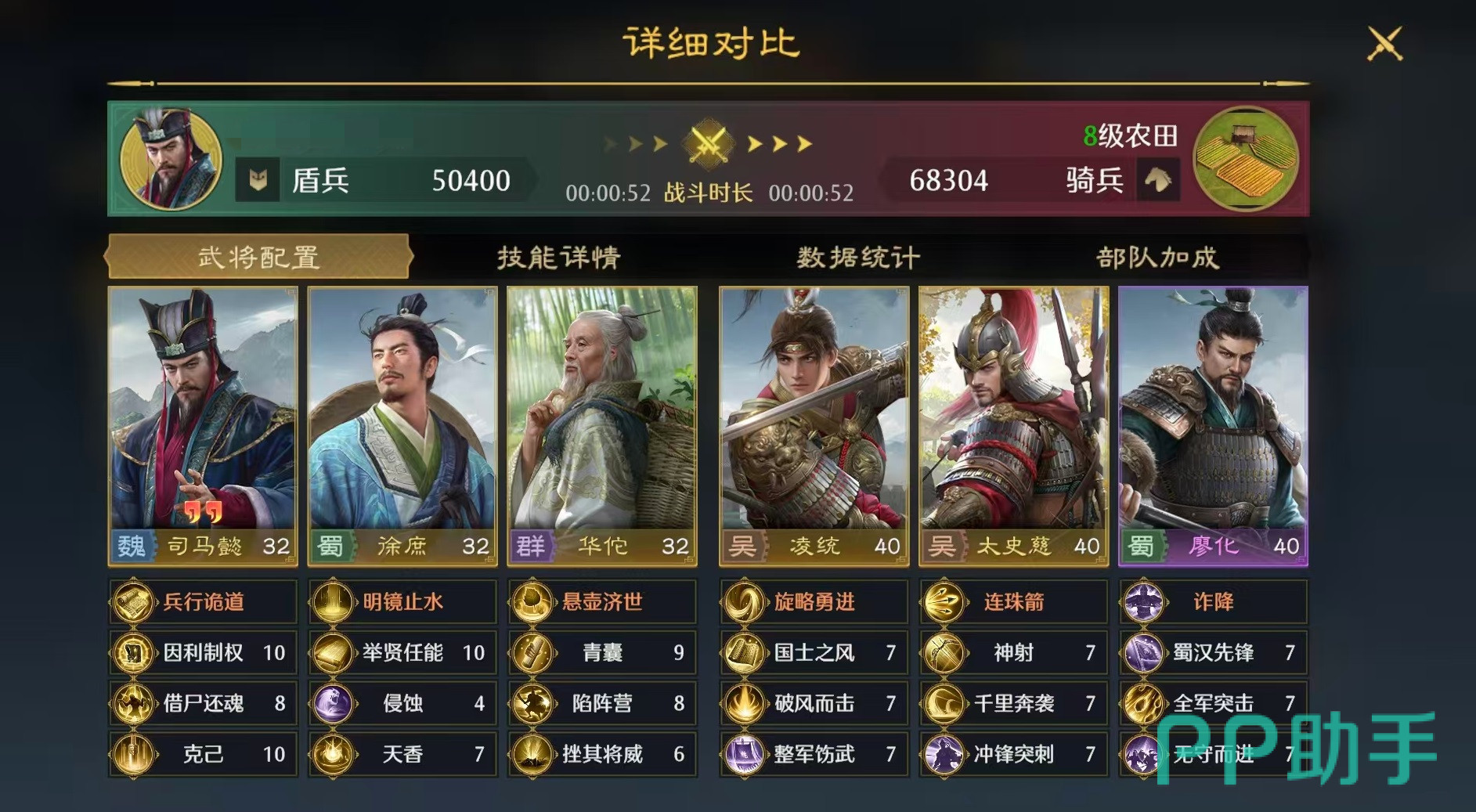The image size is (1476, 812).
Task: Open the 国士之风 skill icon
Action: [744, 653]
